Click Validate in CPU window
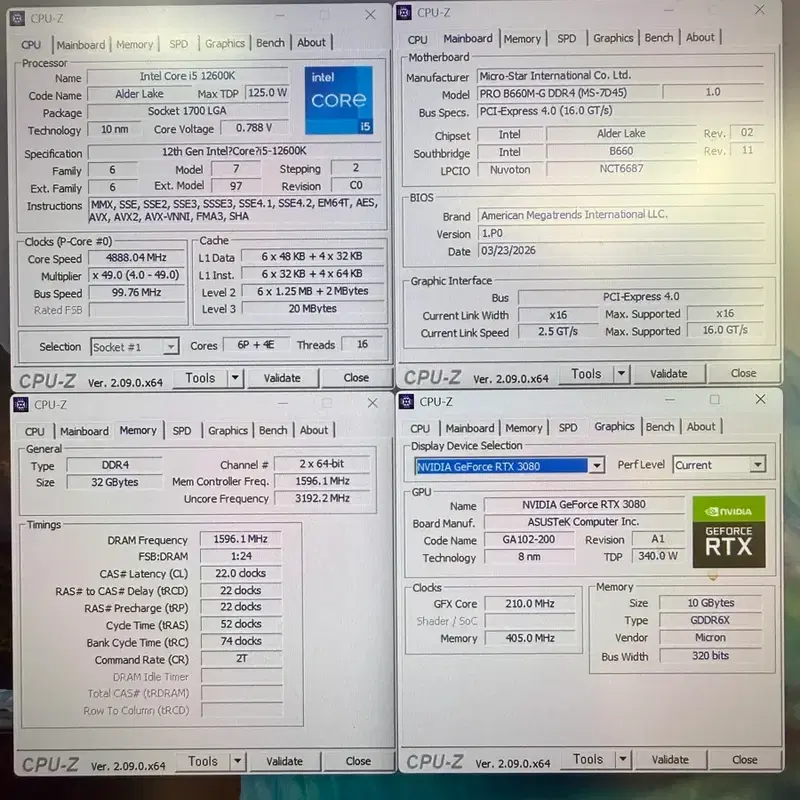This screenshot has height=800, width=800. point(282,378)
